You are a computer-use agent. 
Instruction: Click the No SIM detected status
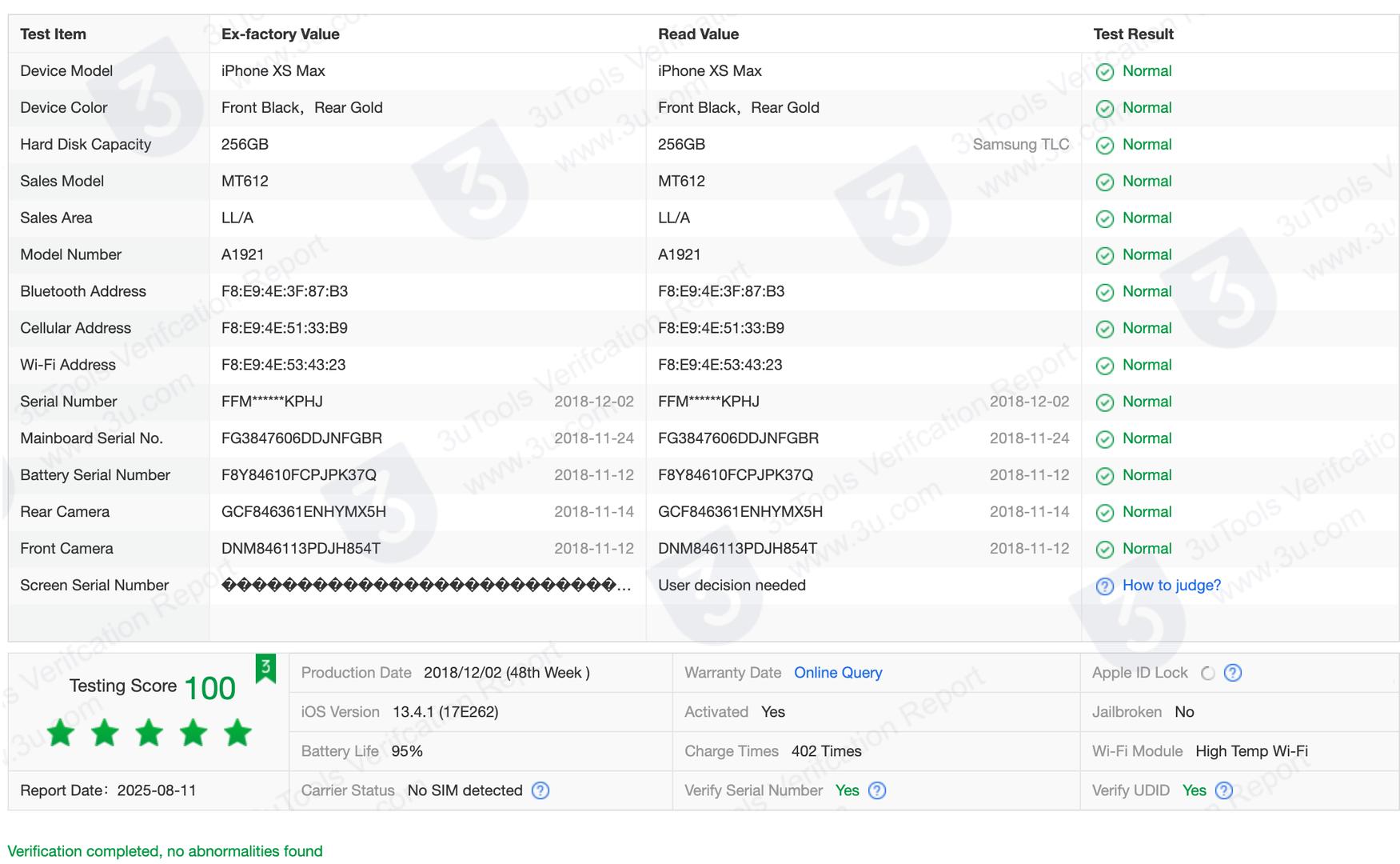[465, 790]
